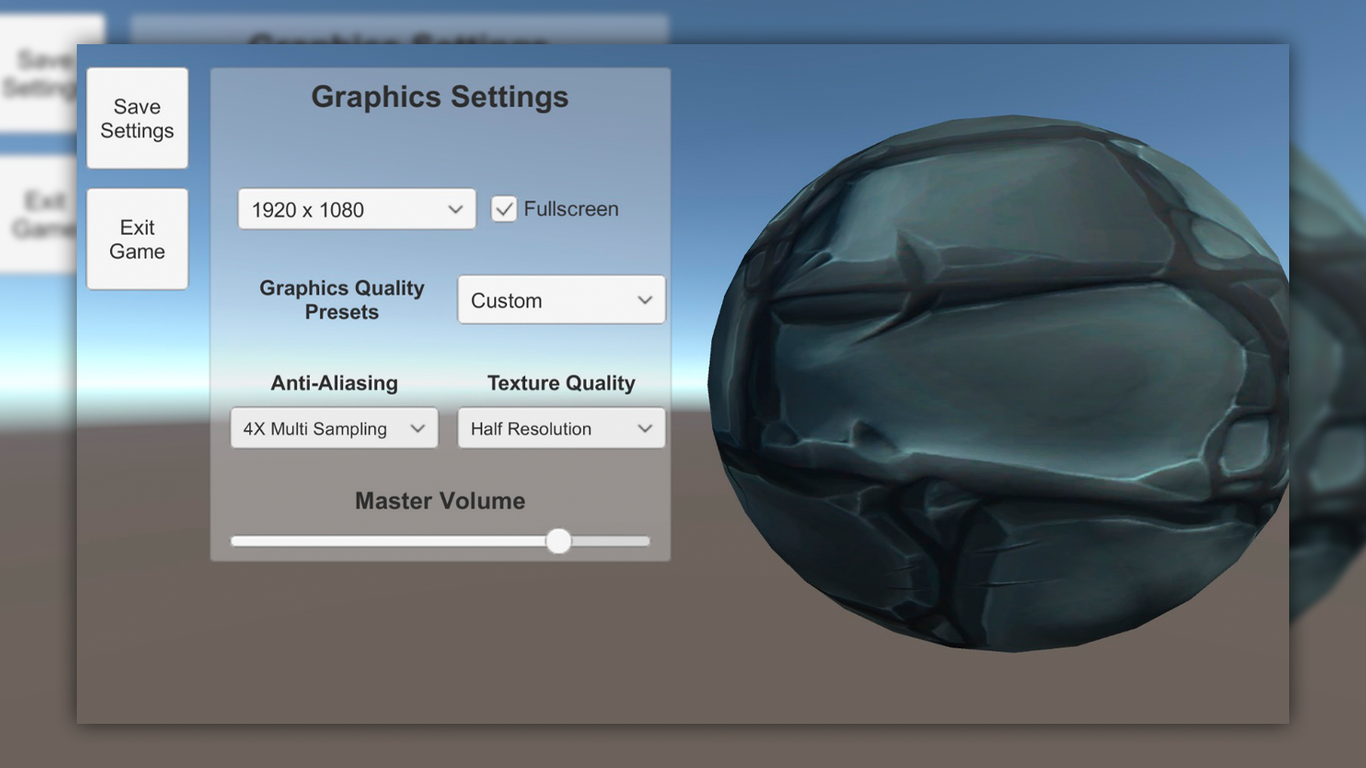Click the Texture Quality label
This screenshot has width=1366, height=768.
[561, 383]
